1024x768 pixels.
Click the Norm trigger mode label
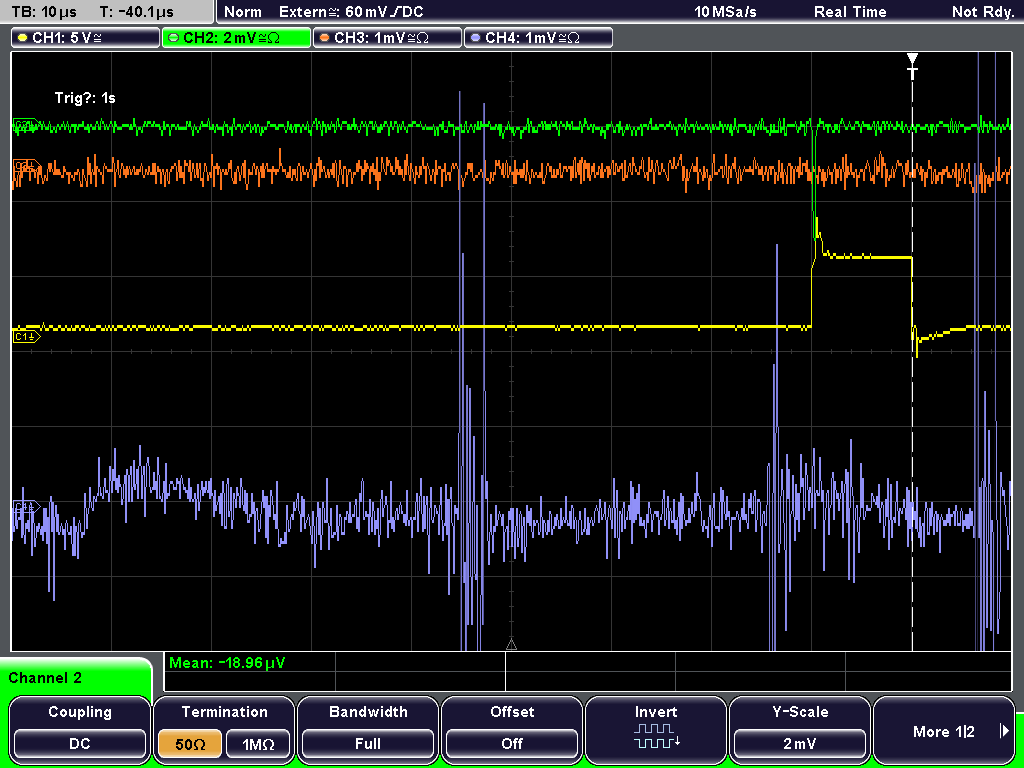tap(243, 12)
